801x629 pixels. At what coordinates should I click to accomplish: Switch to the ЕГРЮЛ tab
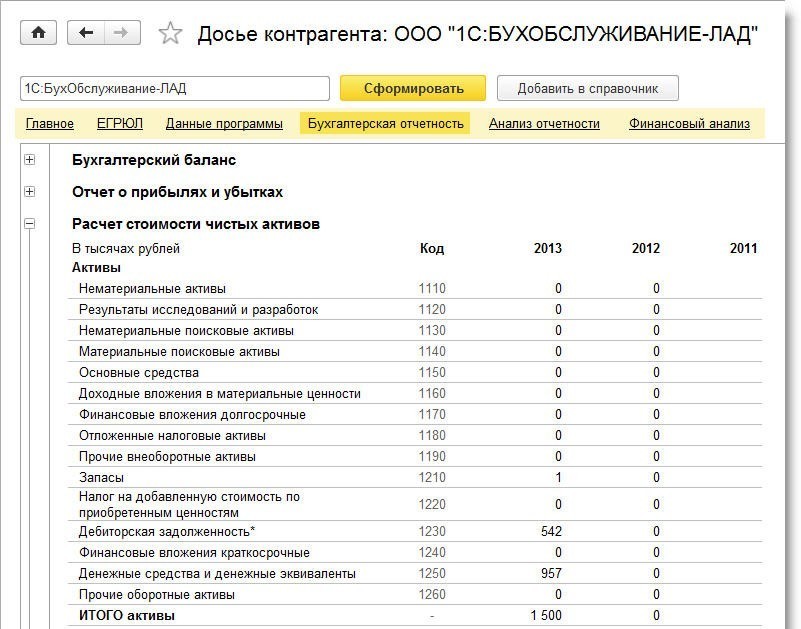tap(120, 124)
